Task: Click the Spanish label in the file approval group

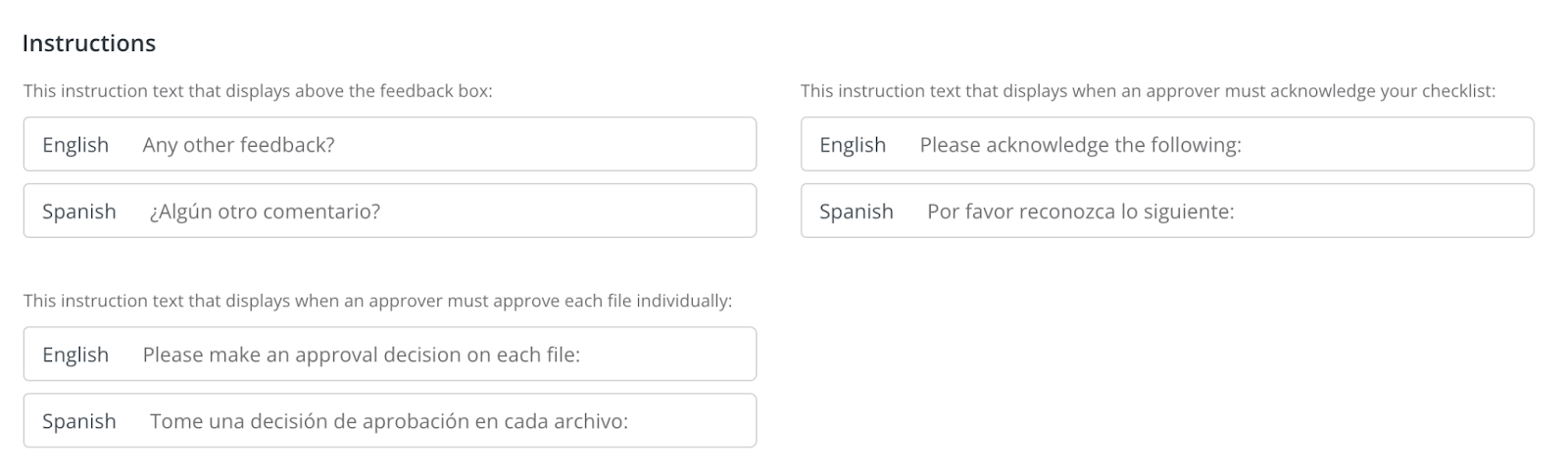Action: (x=79, y=421)
